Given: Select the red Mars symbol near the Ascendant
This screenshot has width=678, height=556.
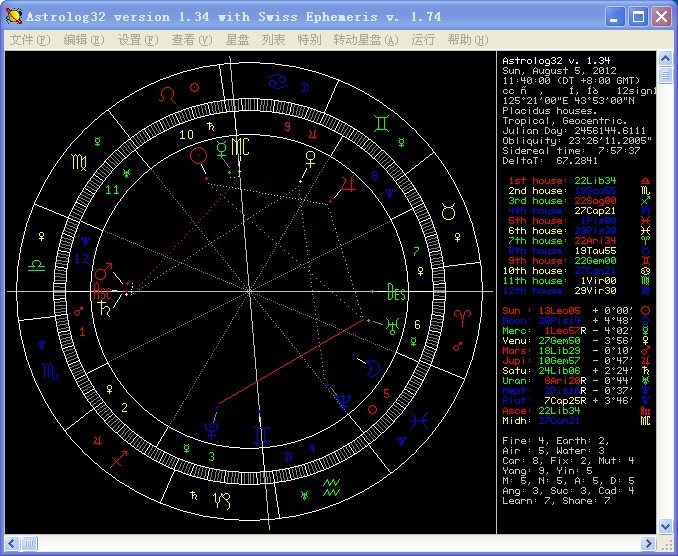Looking at the screenshot, I should [102, 273].
